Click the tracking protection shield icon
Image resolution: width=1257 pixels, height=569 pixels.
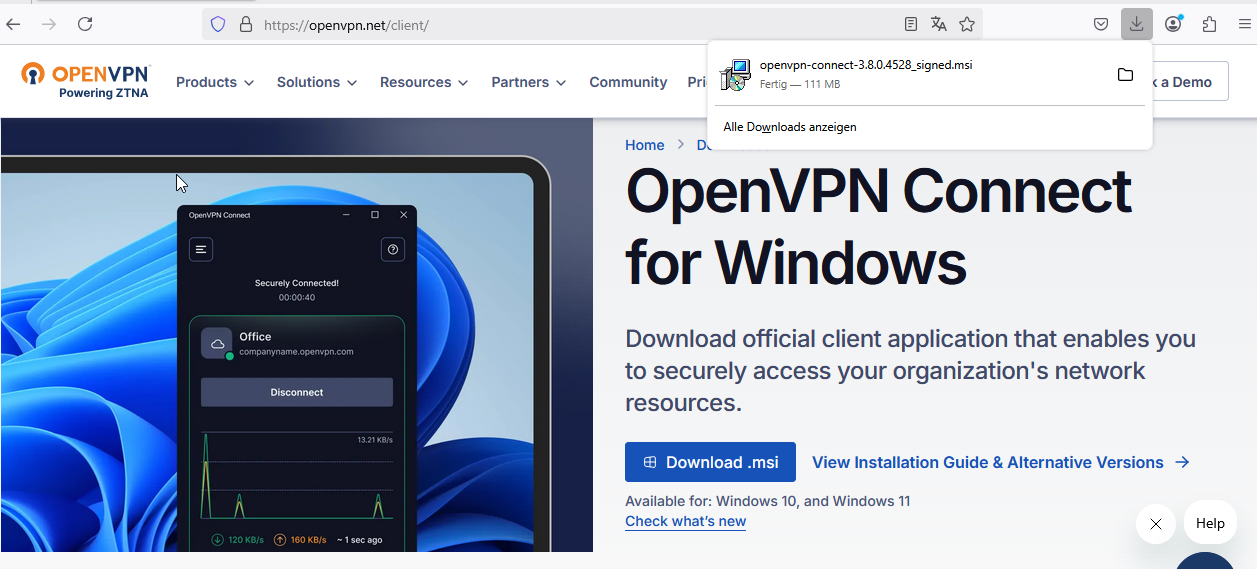click(x=218, y=24)
